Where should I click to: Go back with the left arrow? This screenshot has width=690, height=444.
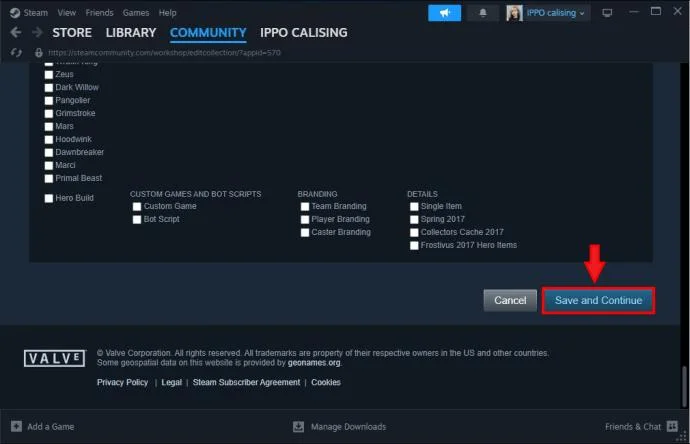(x=16, y=32)
